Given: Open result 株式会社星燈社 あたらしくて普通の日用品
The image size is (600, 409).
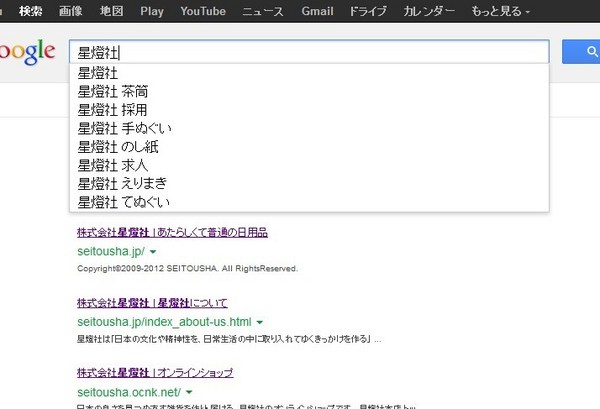Looking at the screenshot, I should coord(172,232).
